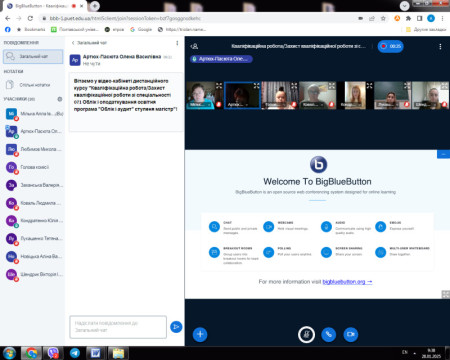Image resolution: width=450 pixels, height=360 pixels.
Task: Open the browser extensions puzzle icon
Action: pos(408,18)
